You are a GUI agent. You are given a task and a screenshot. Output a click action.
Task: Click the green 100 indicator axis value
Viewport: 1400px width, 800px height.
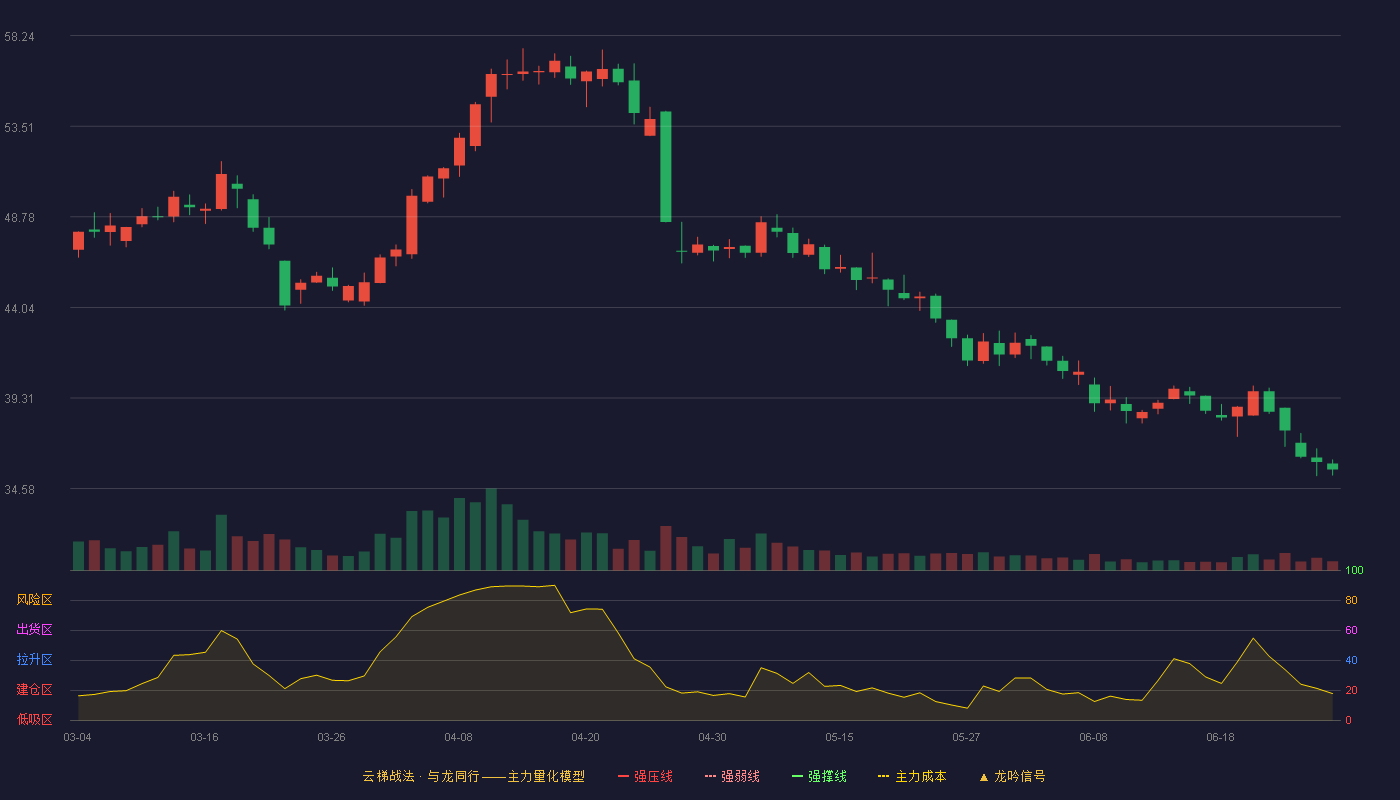pos(1354,571)
